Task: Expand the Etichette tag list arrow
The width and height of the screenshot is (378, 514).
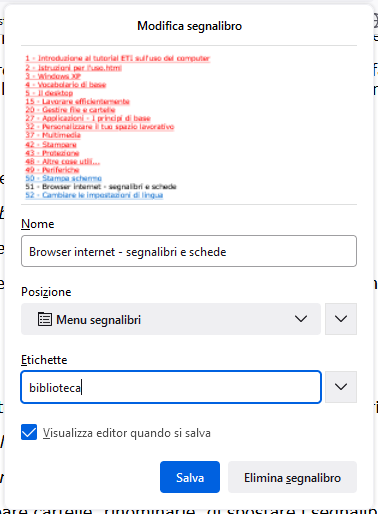Action: point(341,387)
